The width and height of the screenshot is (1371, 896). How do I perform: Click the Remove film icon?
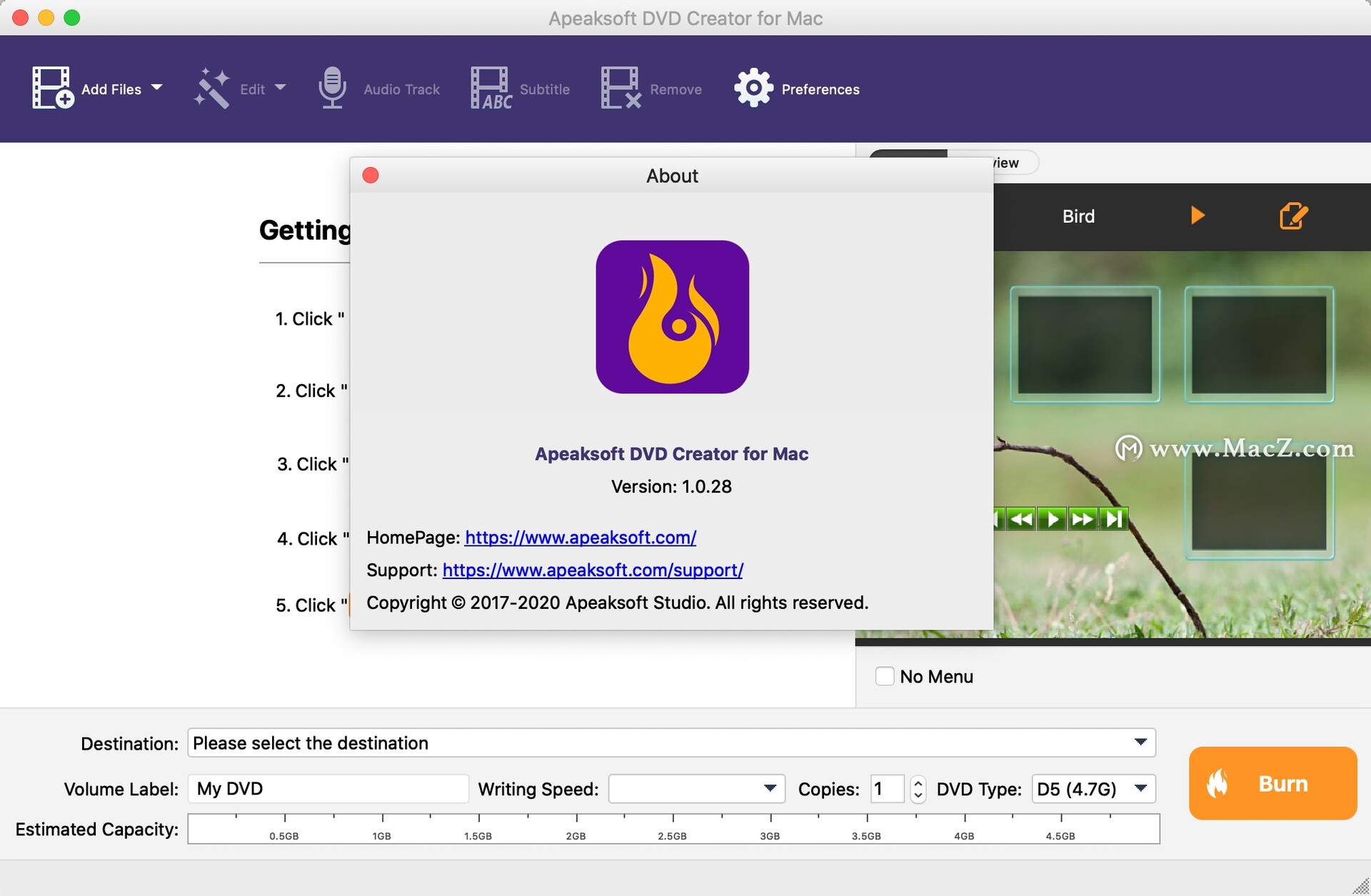click(x=620, y=89)
